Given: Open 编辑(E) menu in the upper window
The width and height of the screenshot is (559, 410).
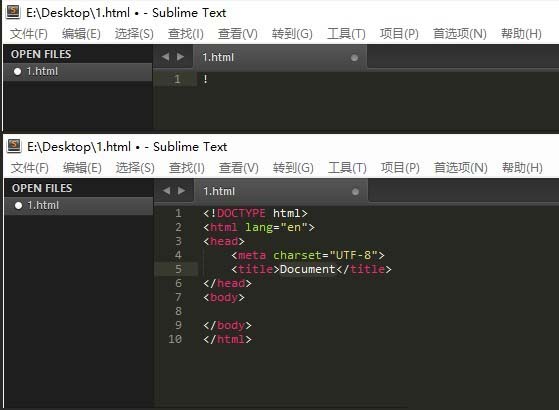Looking at the screenshot, I should pos(81,34).
